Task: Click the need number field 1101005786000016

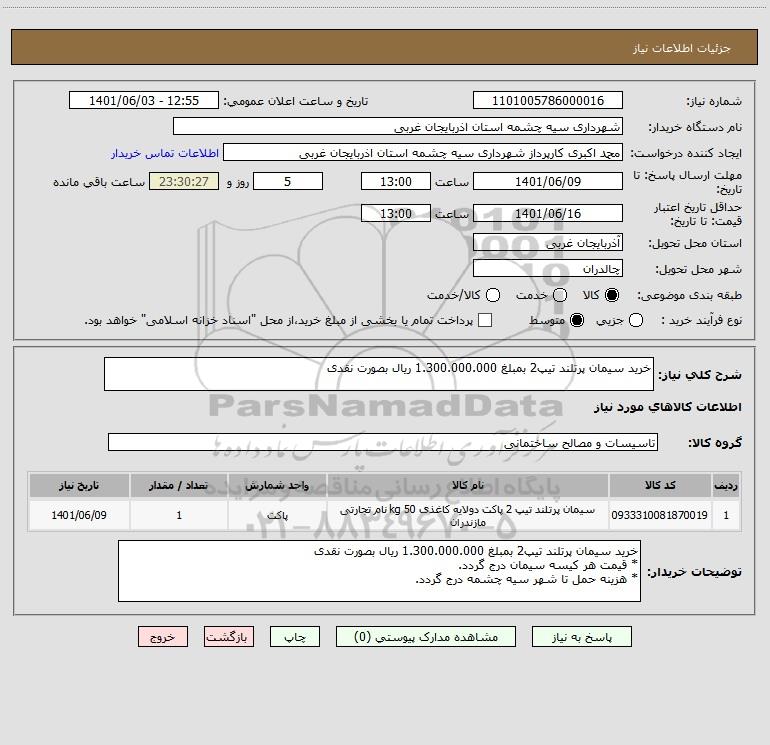Action: tap(548, 101)
